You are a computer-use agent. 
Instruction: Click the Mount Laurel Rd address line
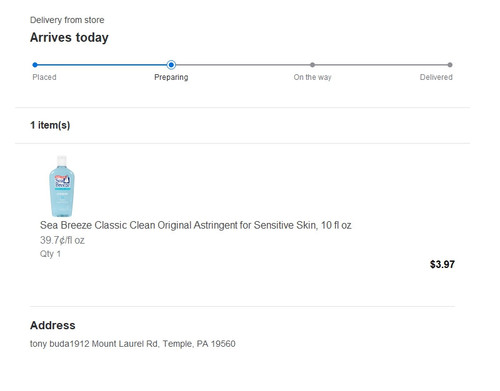(133, 344)
